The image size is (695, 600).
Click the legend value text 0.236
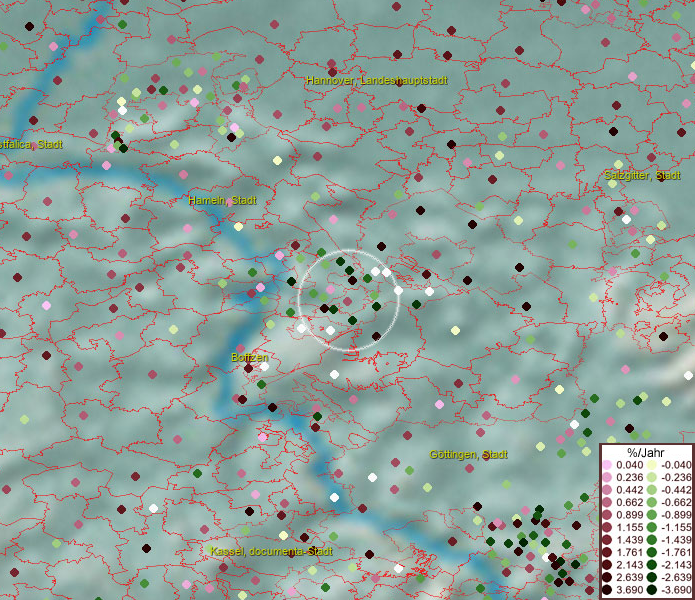[629, 477]
